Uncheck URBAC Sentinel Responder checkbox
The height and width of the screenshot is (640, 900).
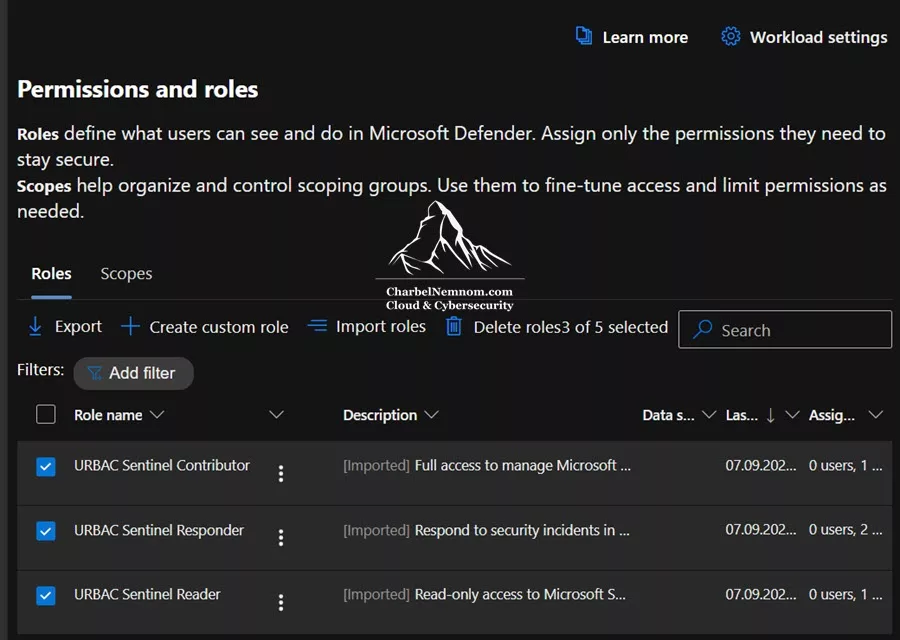[45, 530]
